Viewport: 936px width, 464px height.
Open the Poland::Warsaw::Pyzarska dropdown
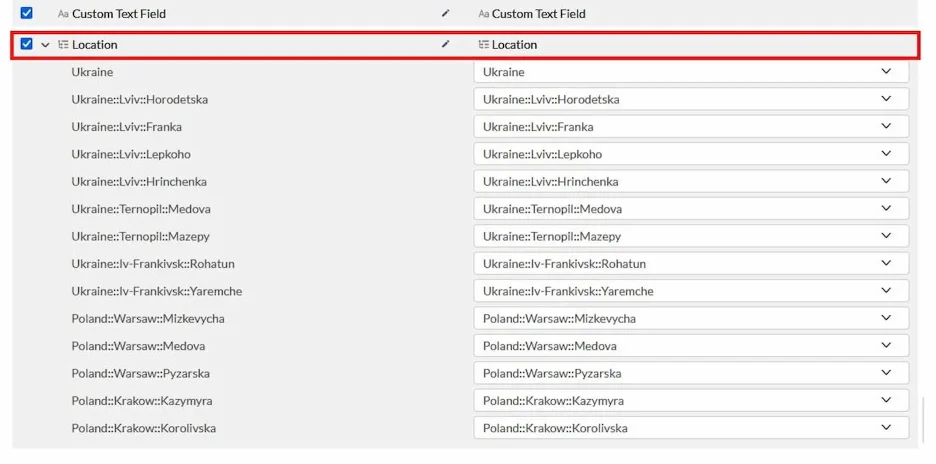(x=691, y=373)
